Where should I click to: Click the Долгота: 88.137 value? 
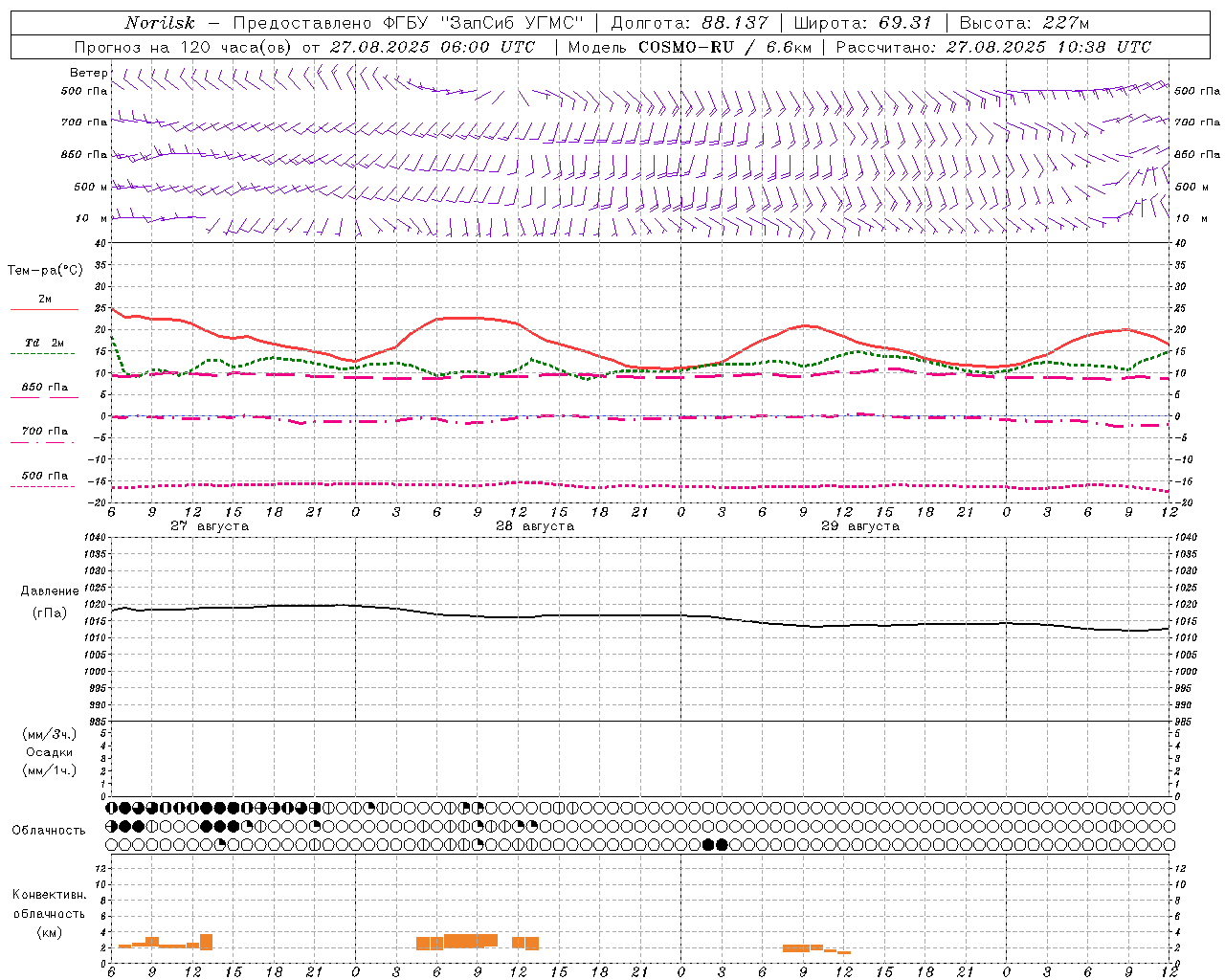pos(689,23)
